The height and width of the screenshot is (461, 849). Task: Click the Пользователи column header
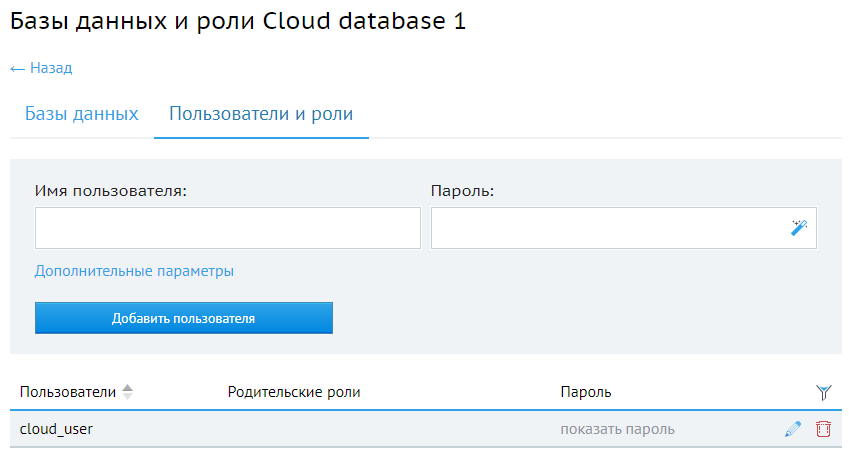[67, 392]
